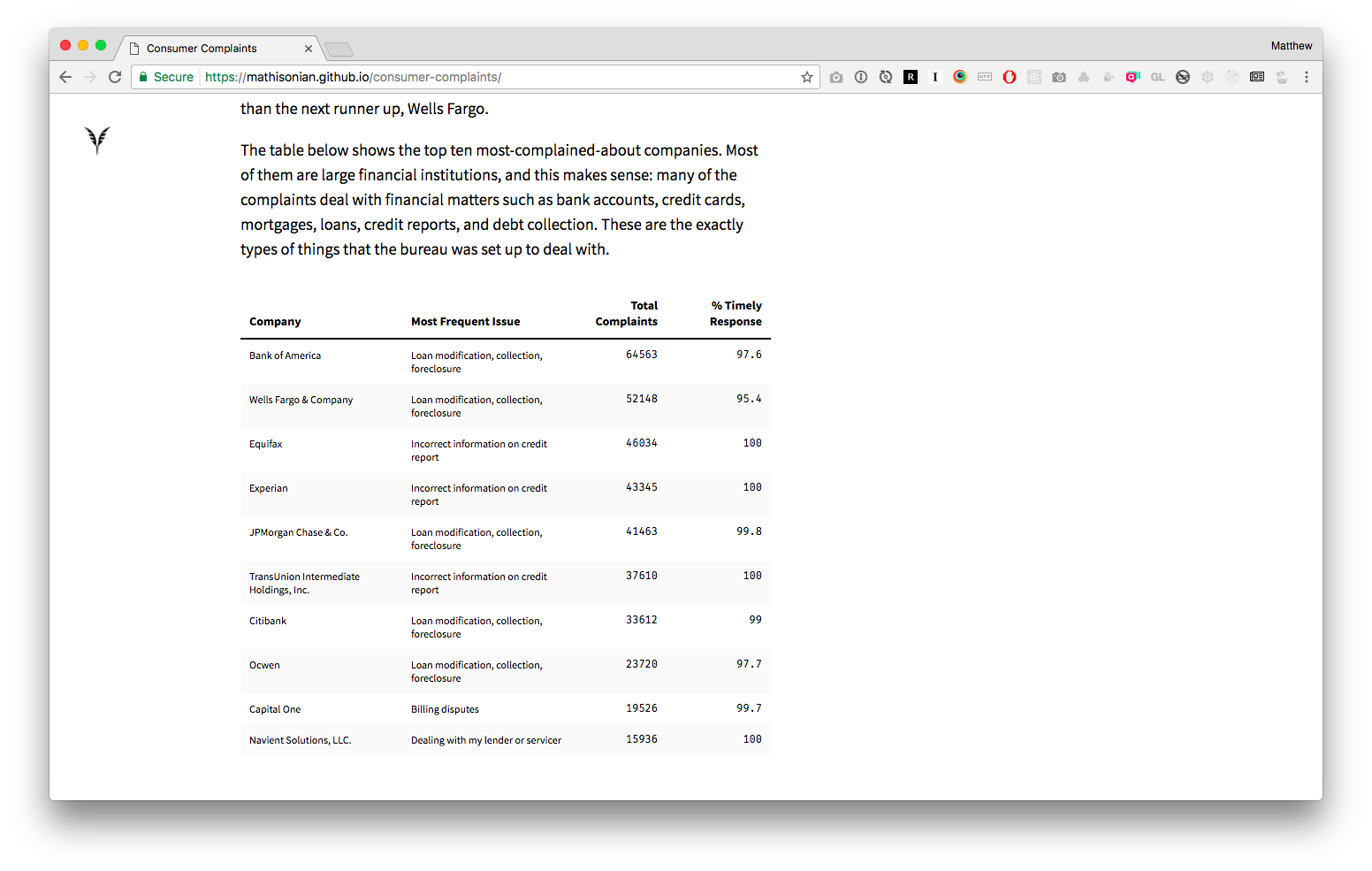The width and height of the screenshot is (1372, 871).
Task: Select the JPMorgan Chase & Co. cell
Action: (x=298, y=532)
